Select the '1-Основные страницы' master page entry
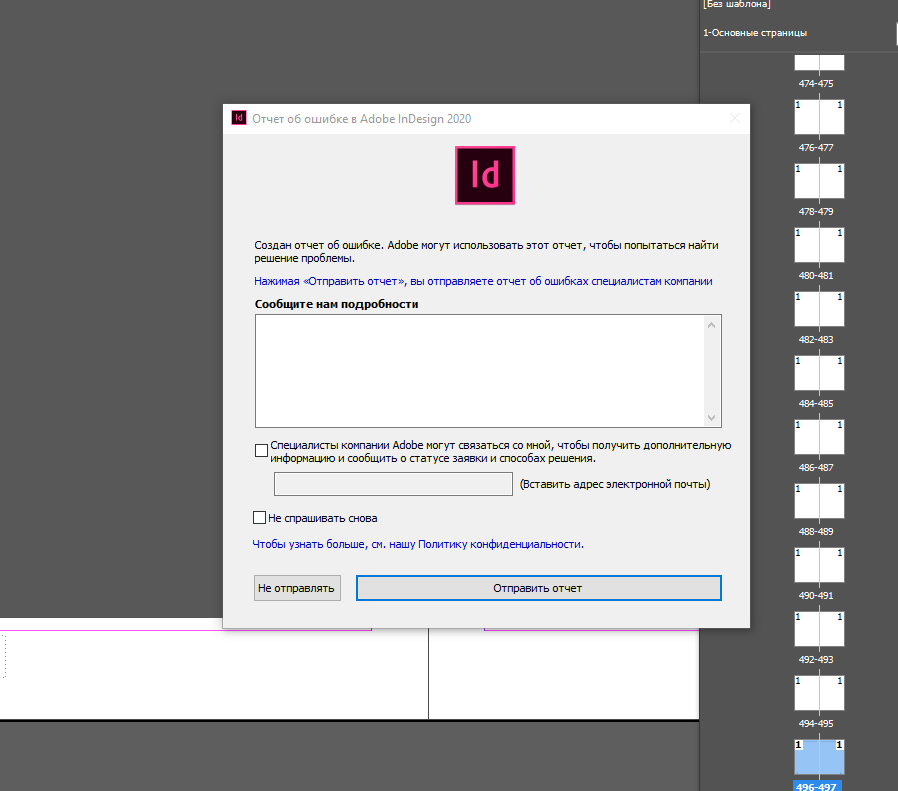The image size is (898, 791). (755, 33)
